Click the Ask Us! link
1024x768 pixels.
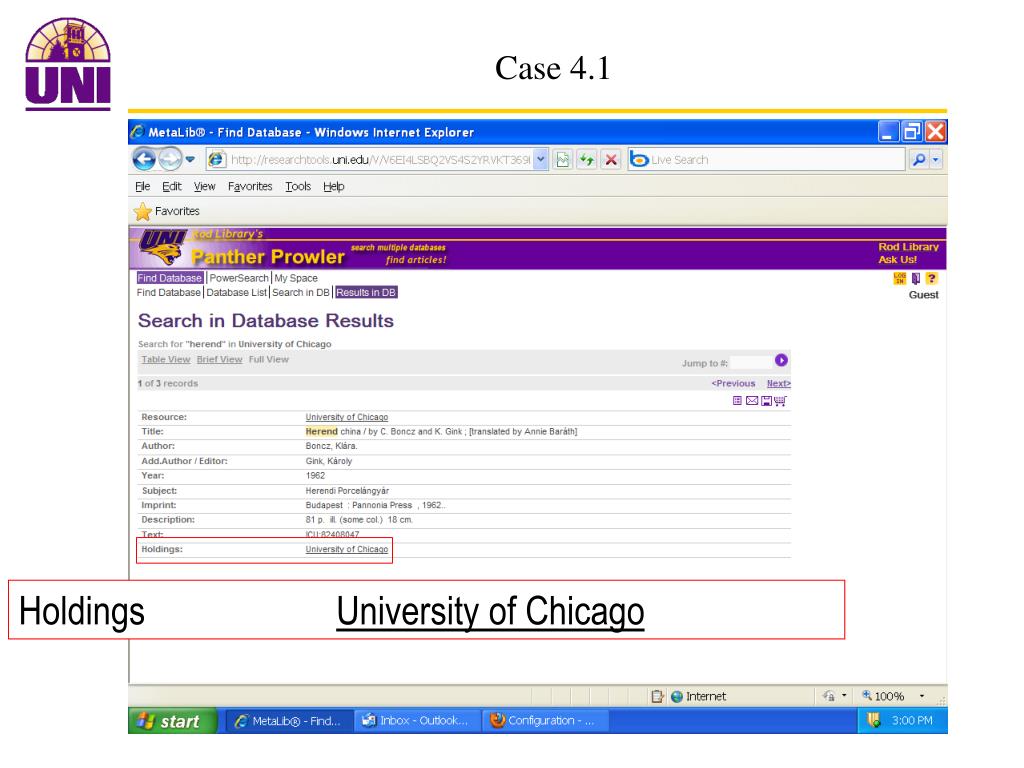pyautogui.click(x=897, y=259)
